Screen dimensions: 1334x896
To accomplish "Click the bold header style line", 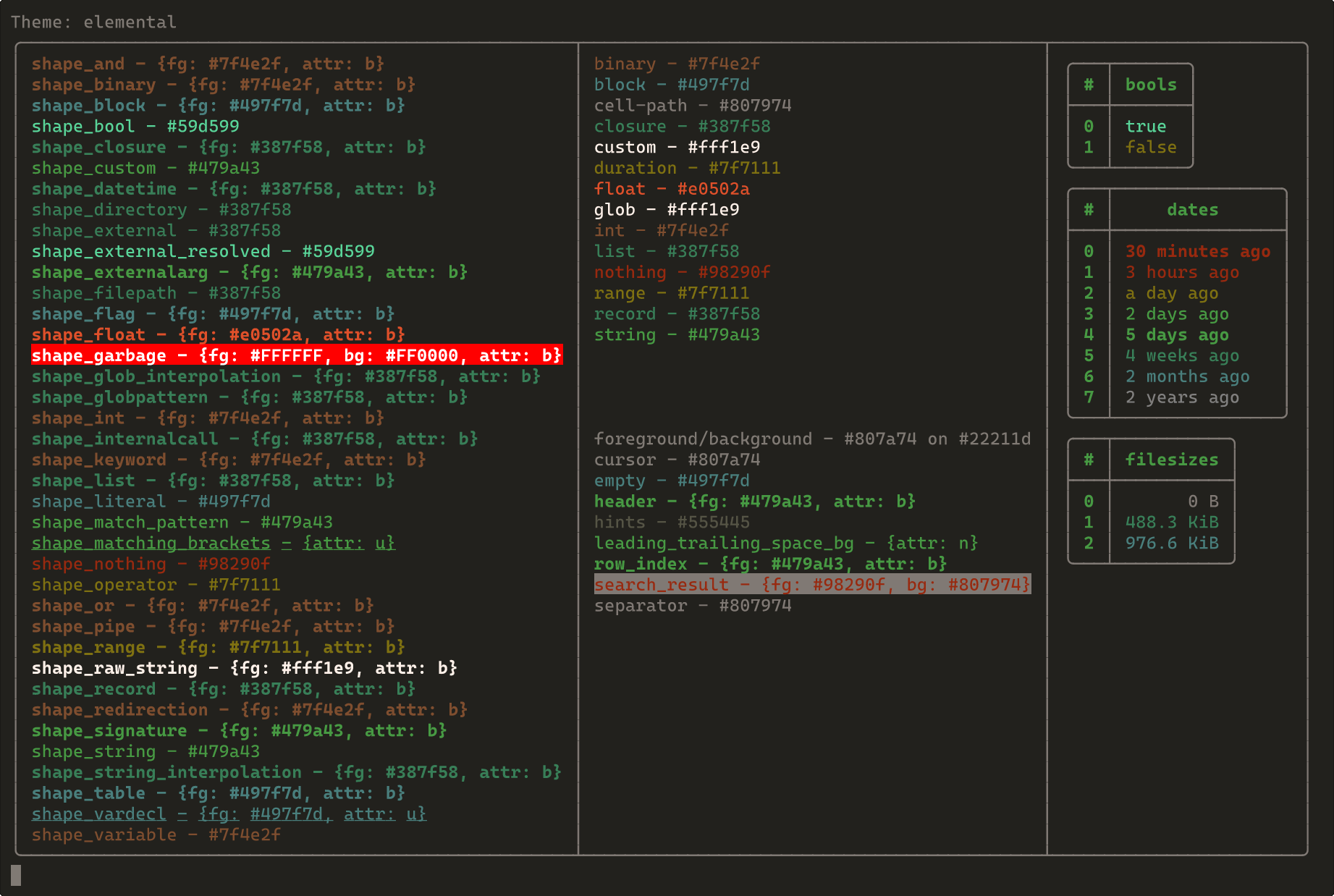I will pos(755,502).
